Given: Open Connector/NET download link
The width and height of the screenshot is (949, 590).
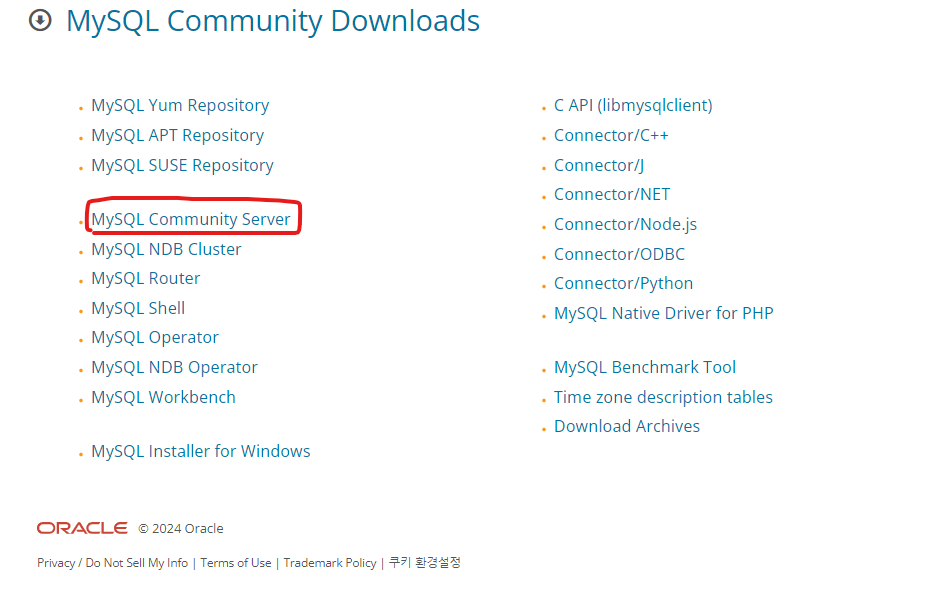Looking at the screenshot, I should 612,194.
